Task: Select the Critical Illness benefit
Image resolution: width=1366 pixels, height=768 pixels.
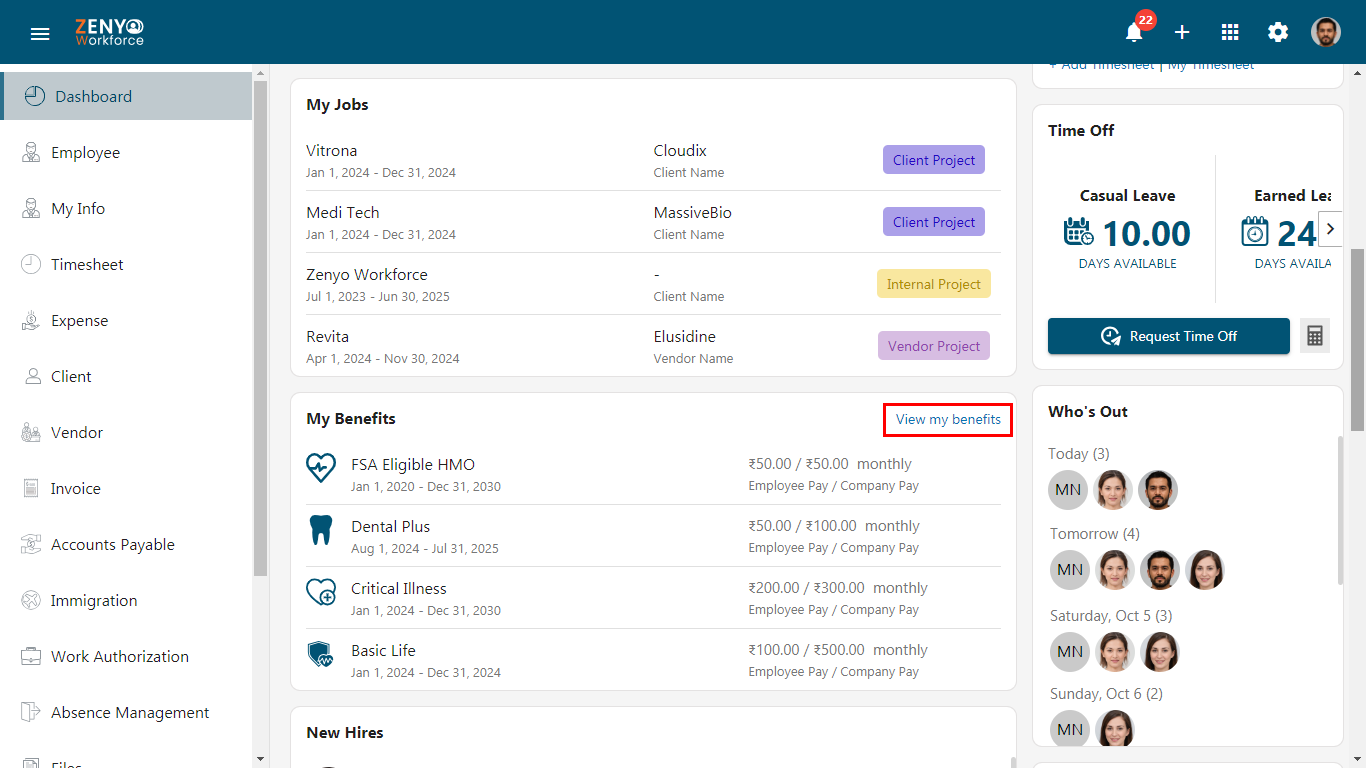Action: pyautogui.click(x=399, y=589)
